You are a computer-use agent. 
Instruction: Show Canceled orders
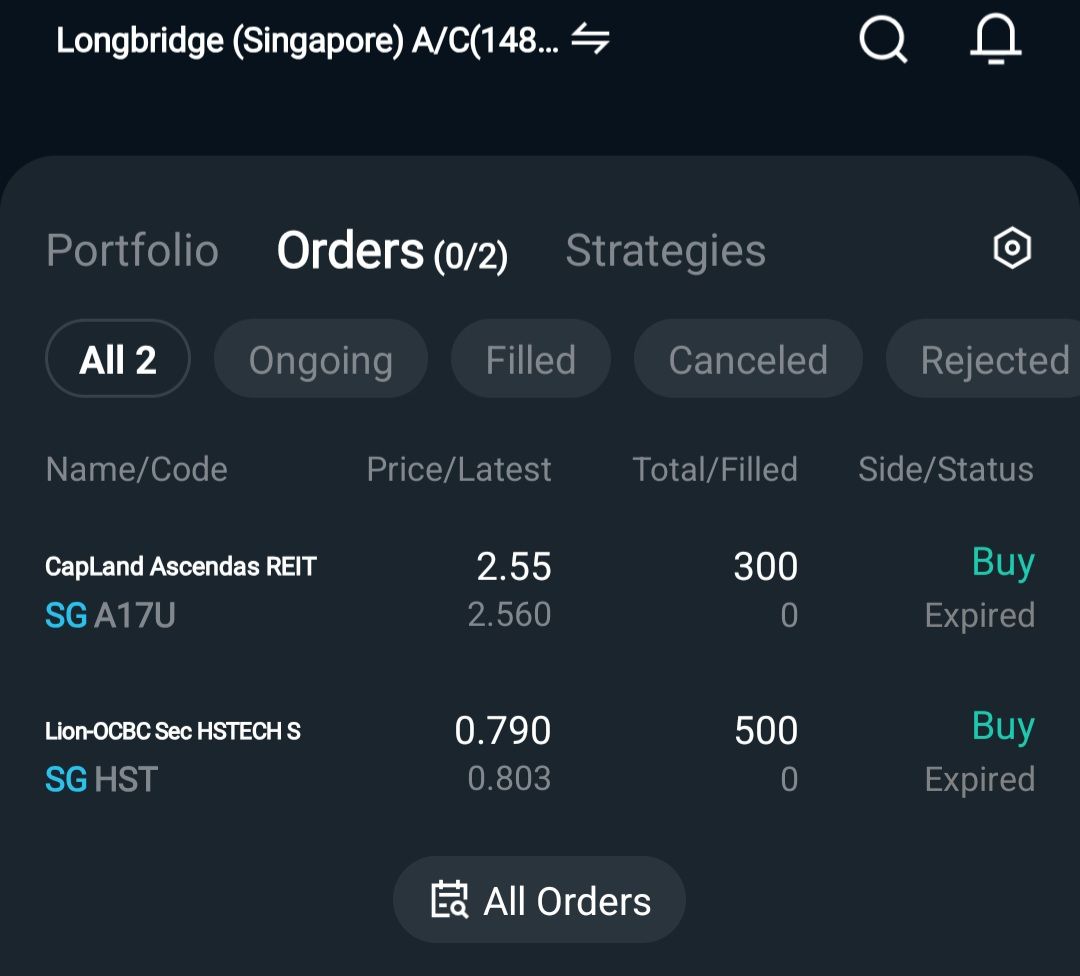point(747,360)
